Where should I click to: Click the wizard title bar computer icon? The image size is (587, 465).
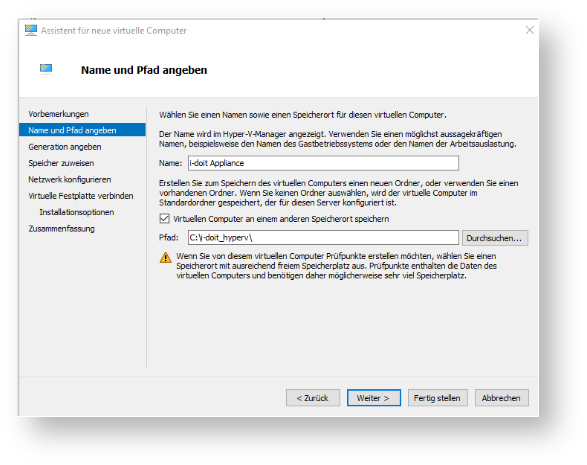31,30
